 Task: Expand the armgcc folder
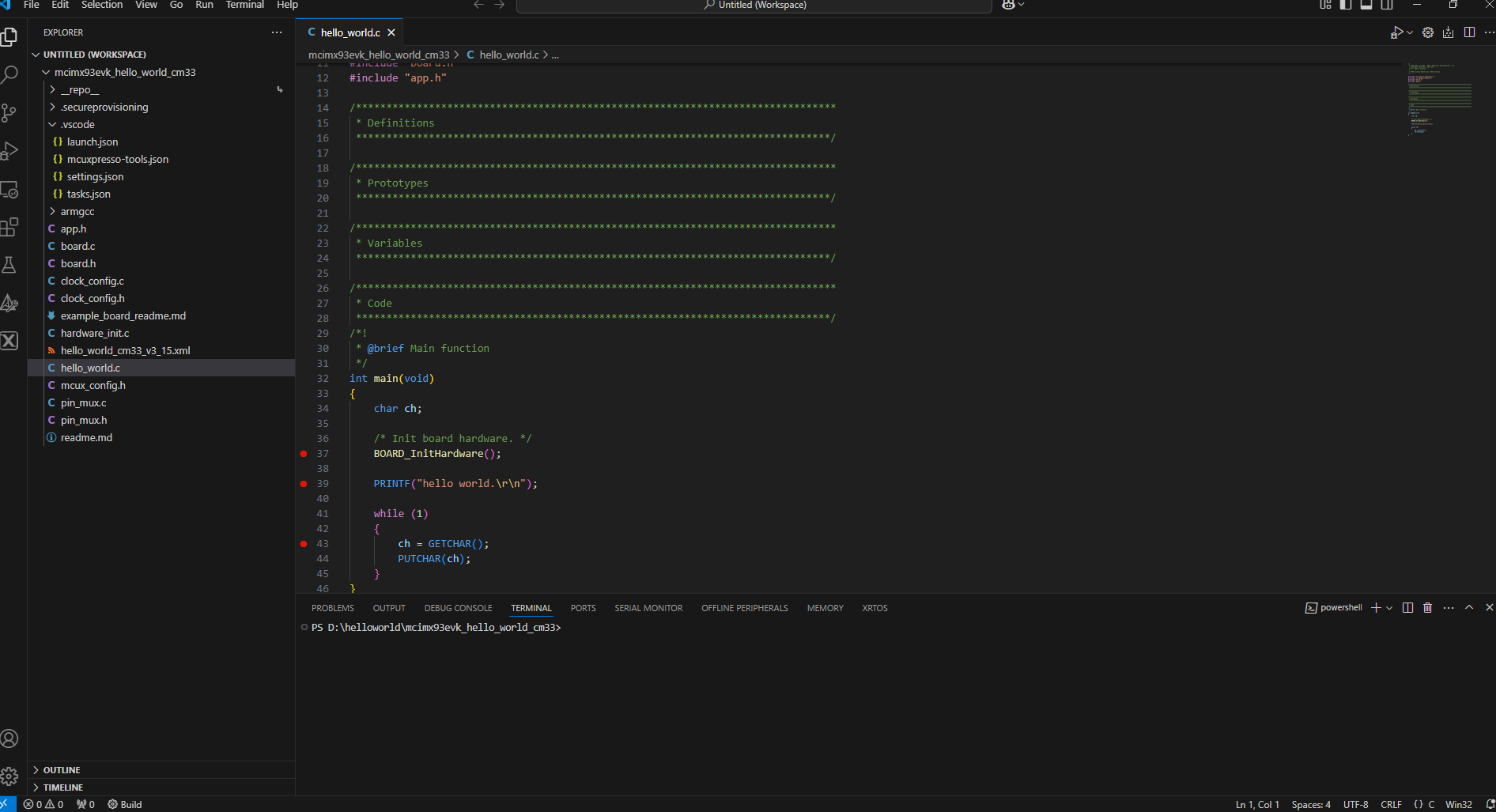pos(77,212)
